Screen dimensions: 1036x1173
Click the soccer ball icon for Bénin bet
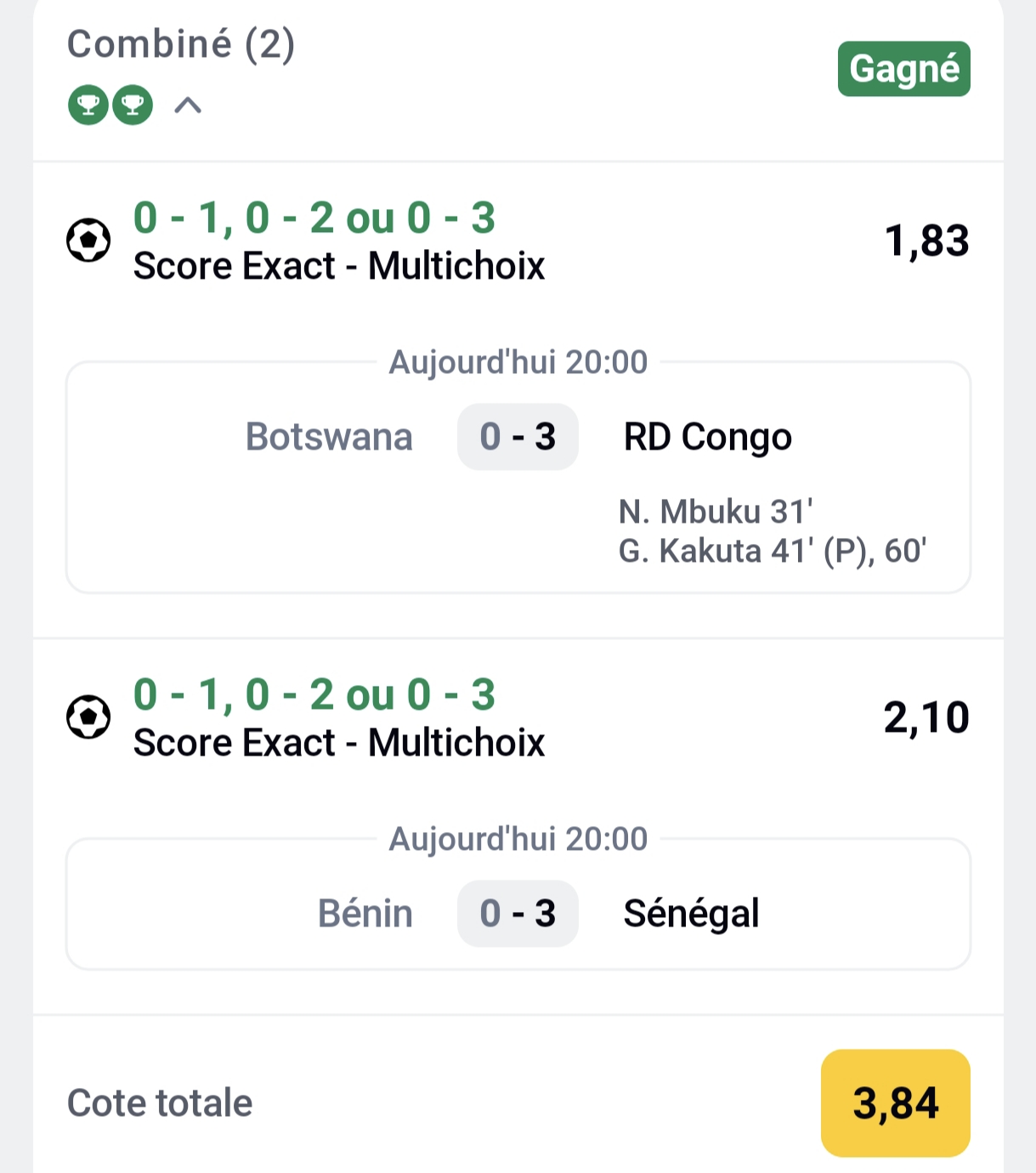[88, 717]
